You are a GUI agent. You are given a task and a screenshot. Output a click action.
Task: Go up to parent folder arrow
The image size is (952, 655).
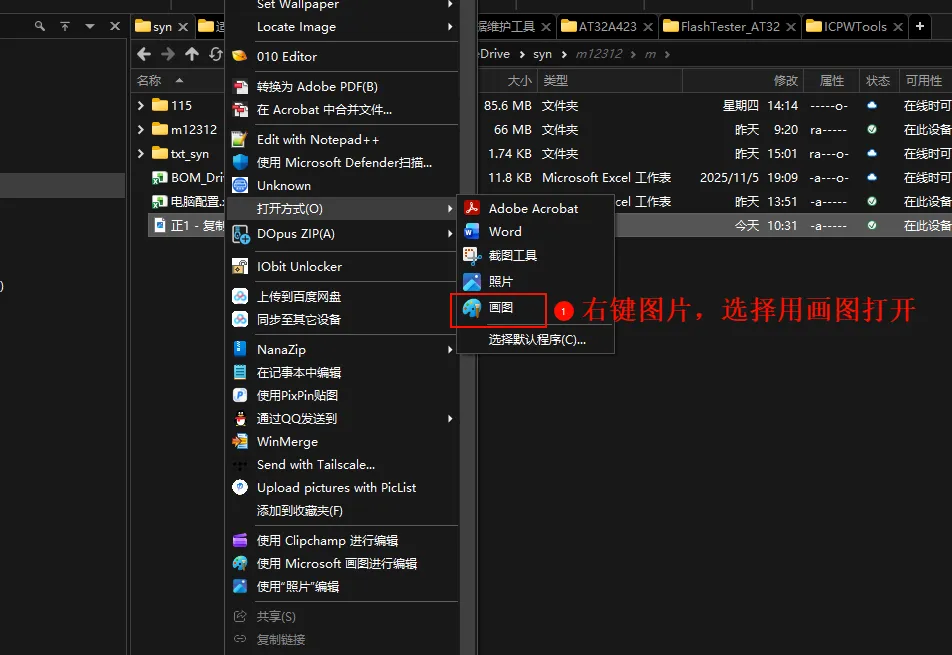192,54
